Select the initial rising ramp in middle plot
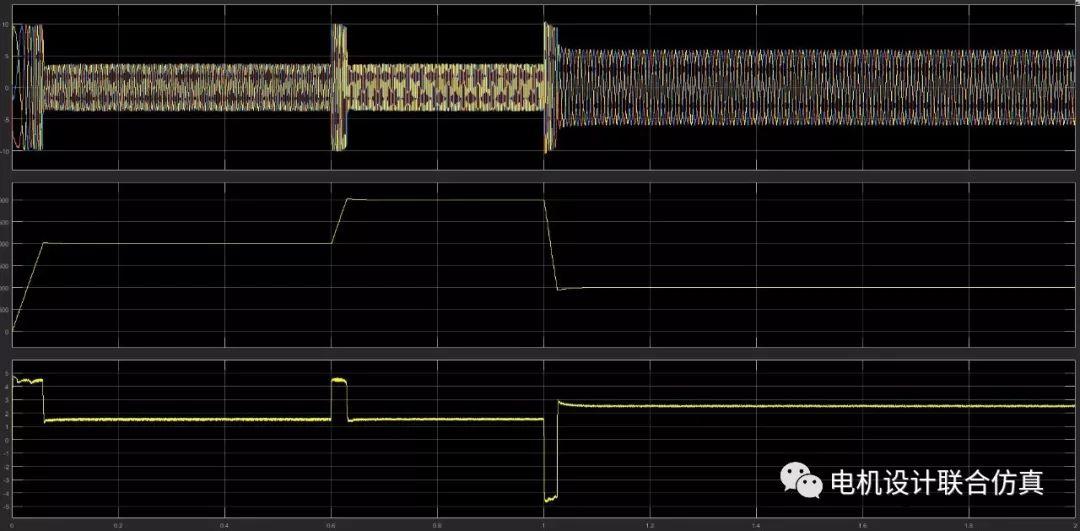The width and height of the screenshot is (1080, 531). point(27,285)
